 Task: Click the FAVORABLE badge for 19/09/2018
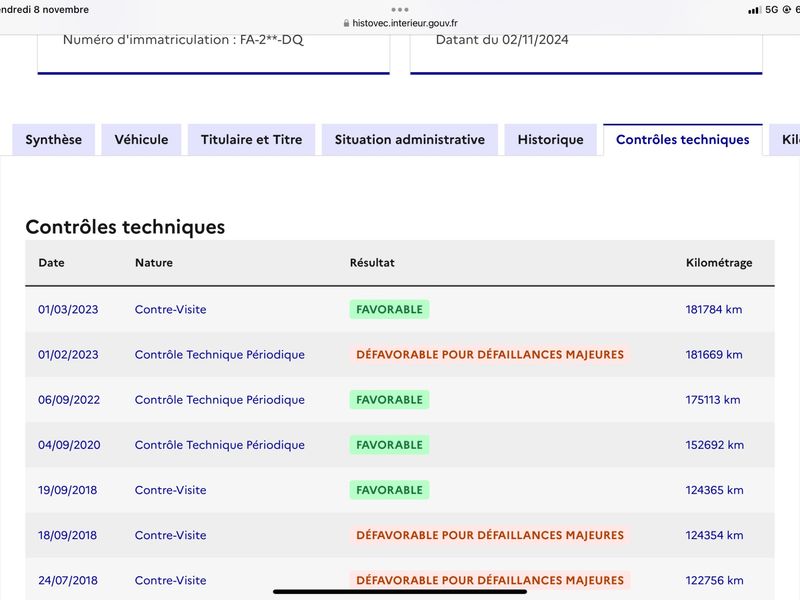(x=389, y=490)
